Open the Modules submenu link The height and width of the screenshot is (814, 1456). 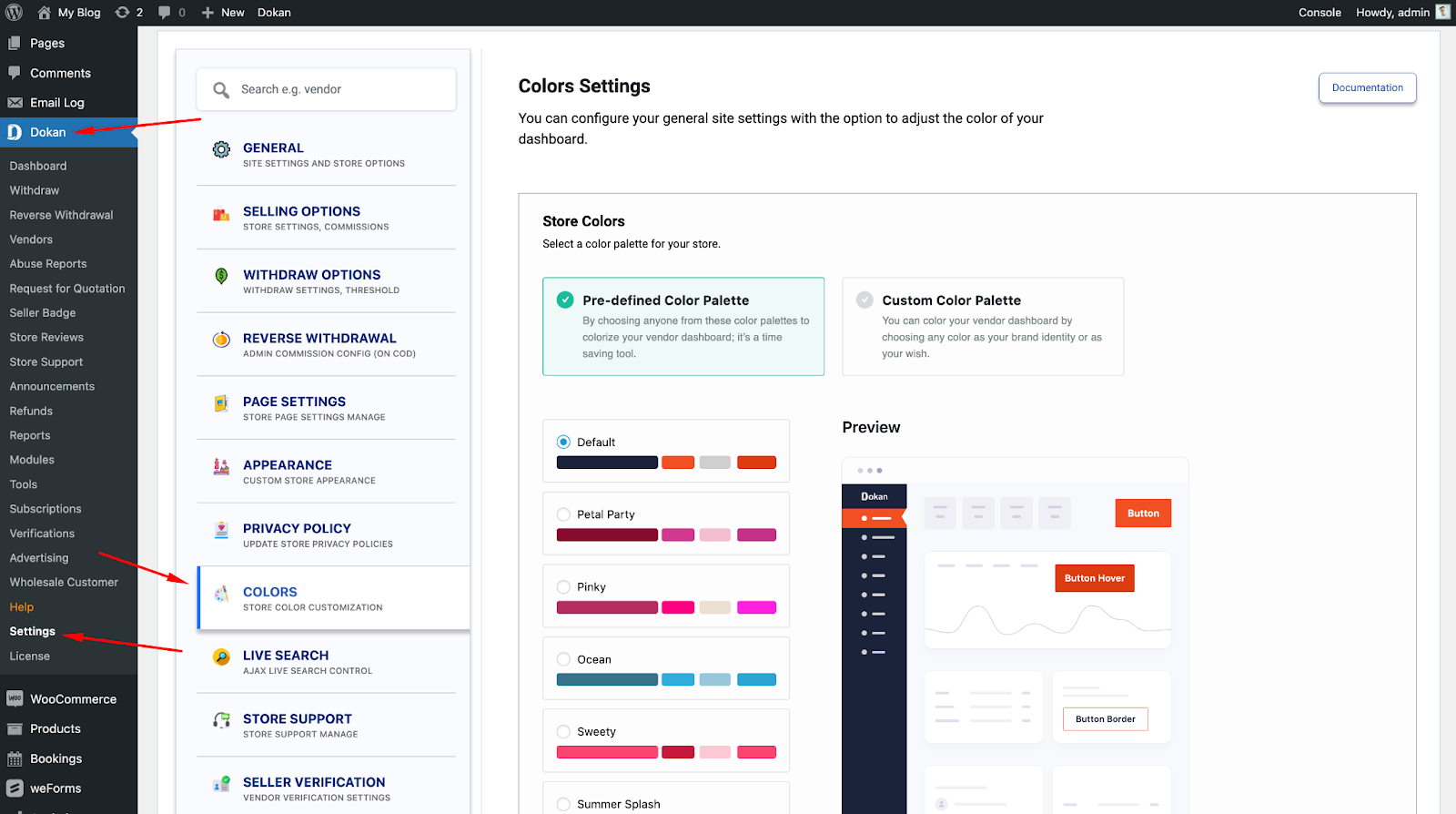(32, 460)
